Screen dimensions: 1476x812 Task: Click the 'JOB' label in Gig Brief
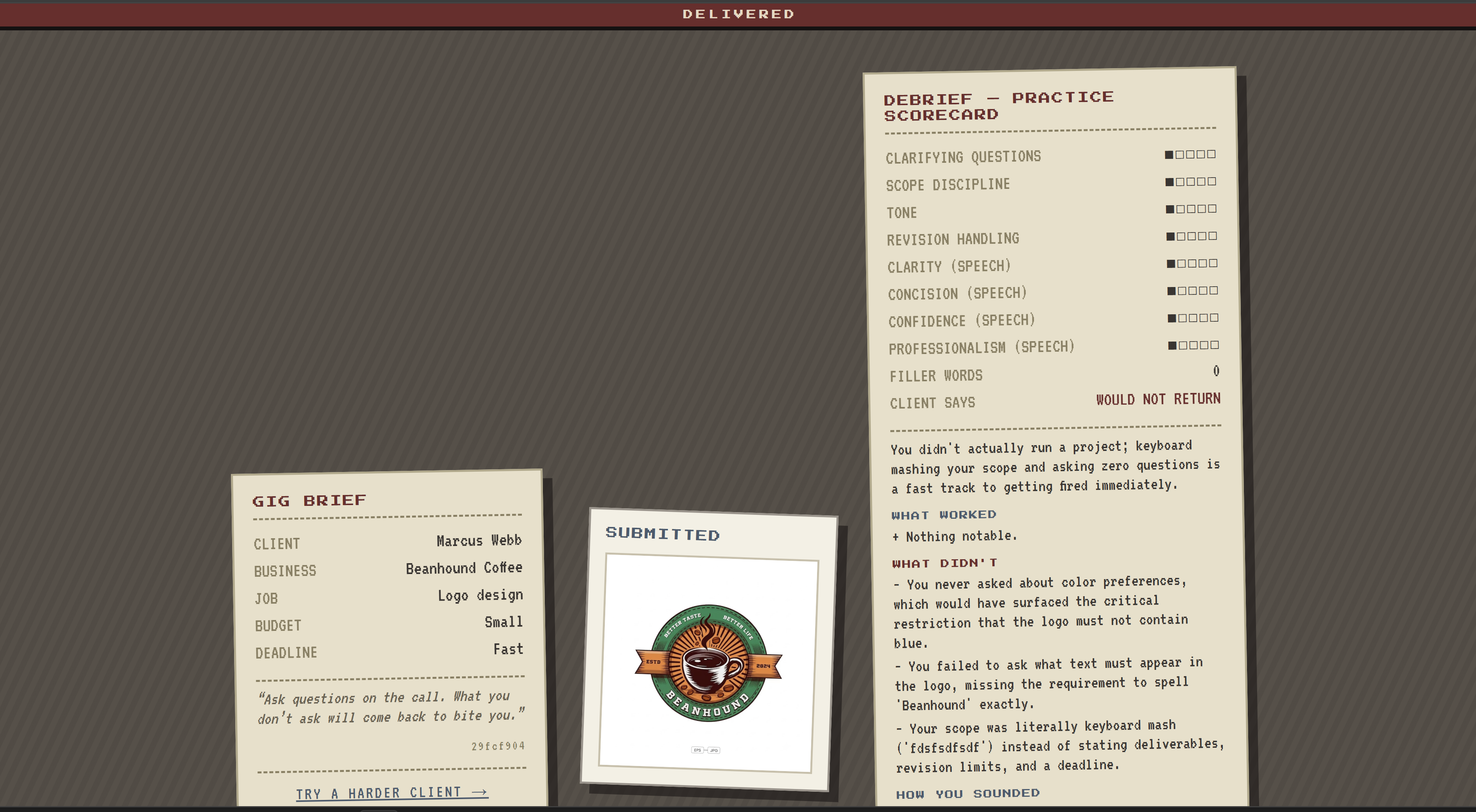pyautogui.click(x=266, y=599)
